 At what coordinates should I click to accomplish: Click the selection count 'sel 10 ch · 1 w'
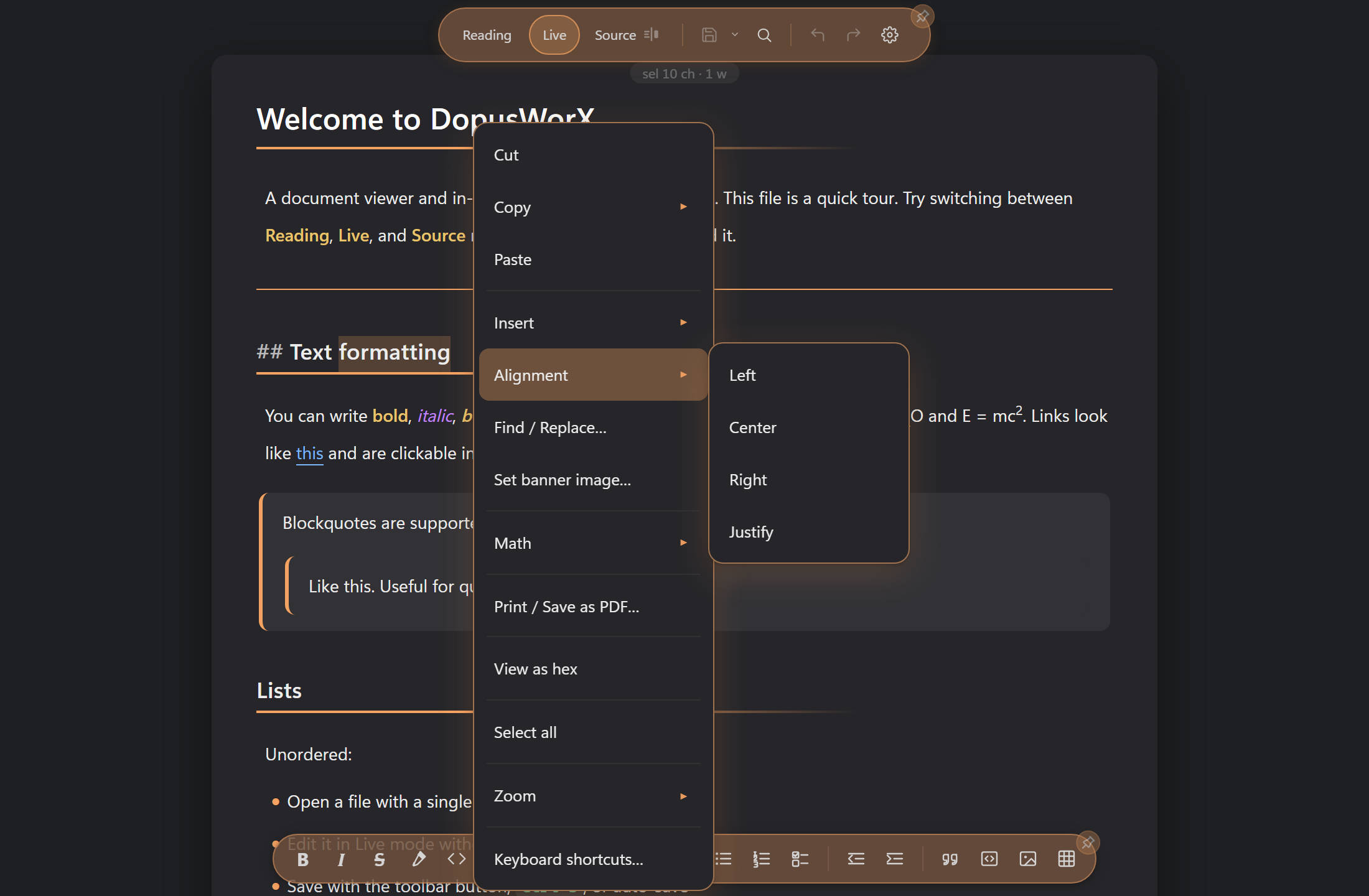point(684,73)
